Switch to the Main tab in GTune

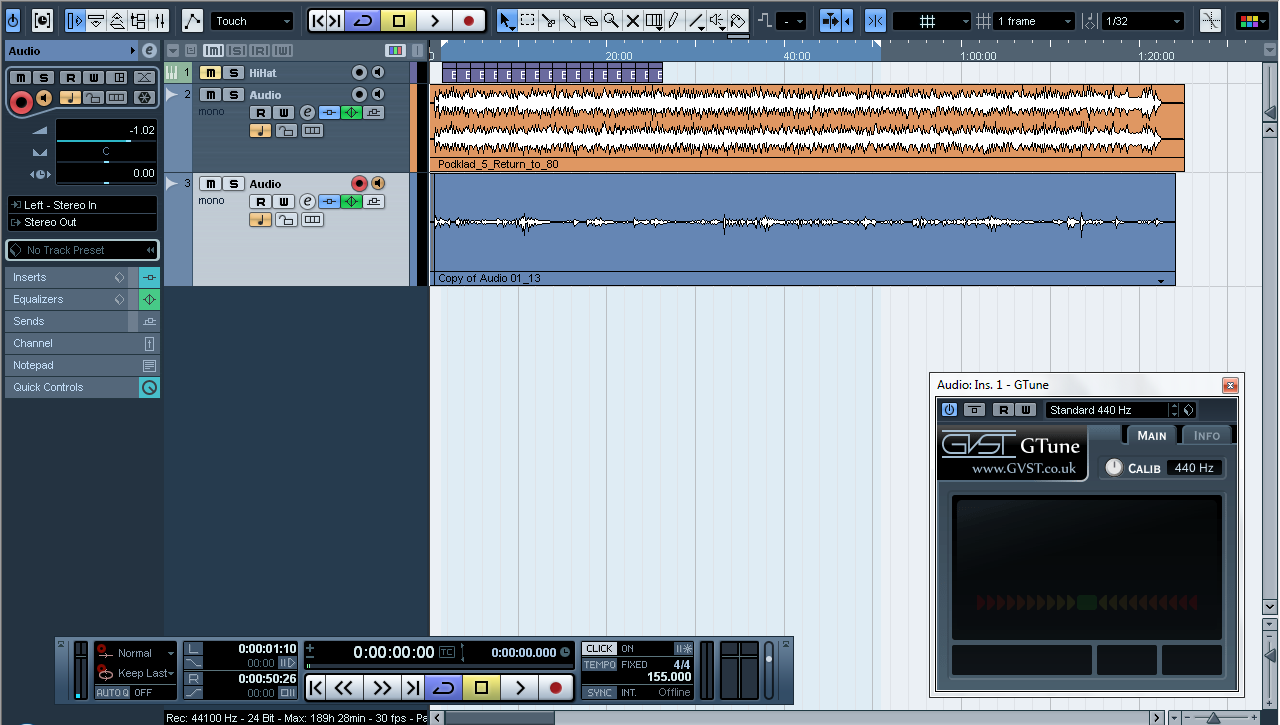[1151, 435]
